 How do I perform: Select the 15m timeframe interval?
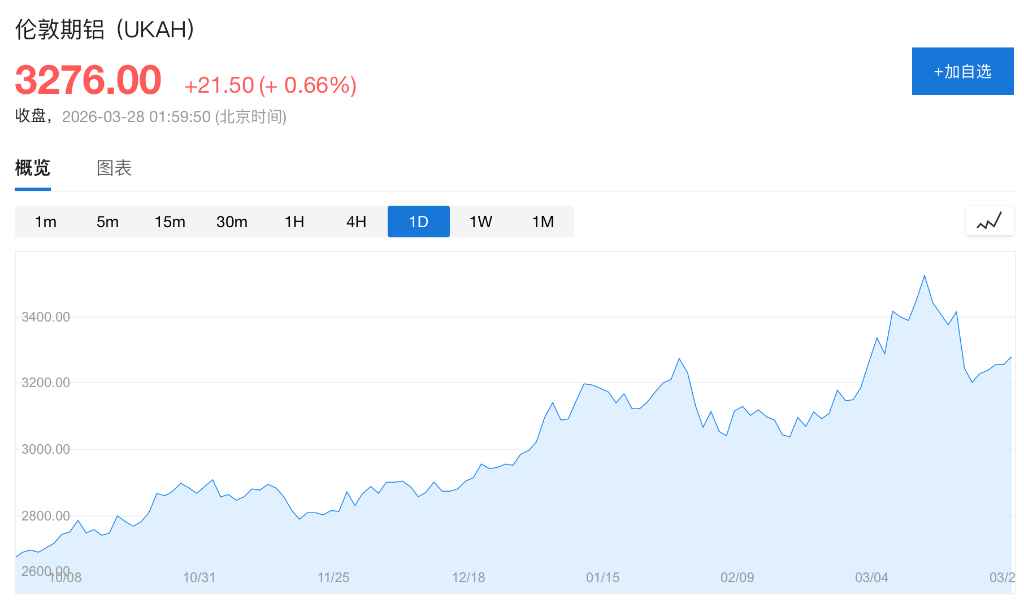170,221
